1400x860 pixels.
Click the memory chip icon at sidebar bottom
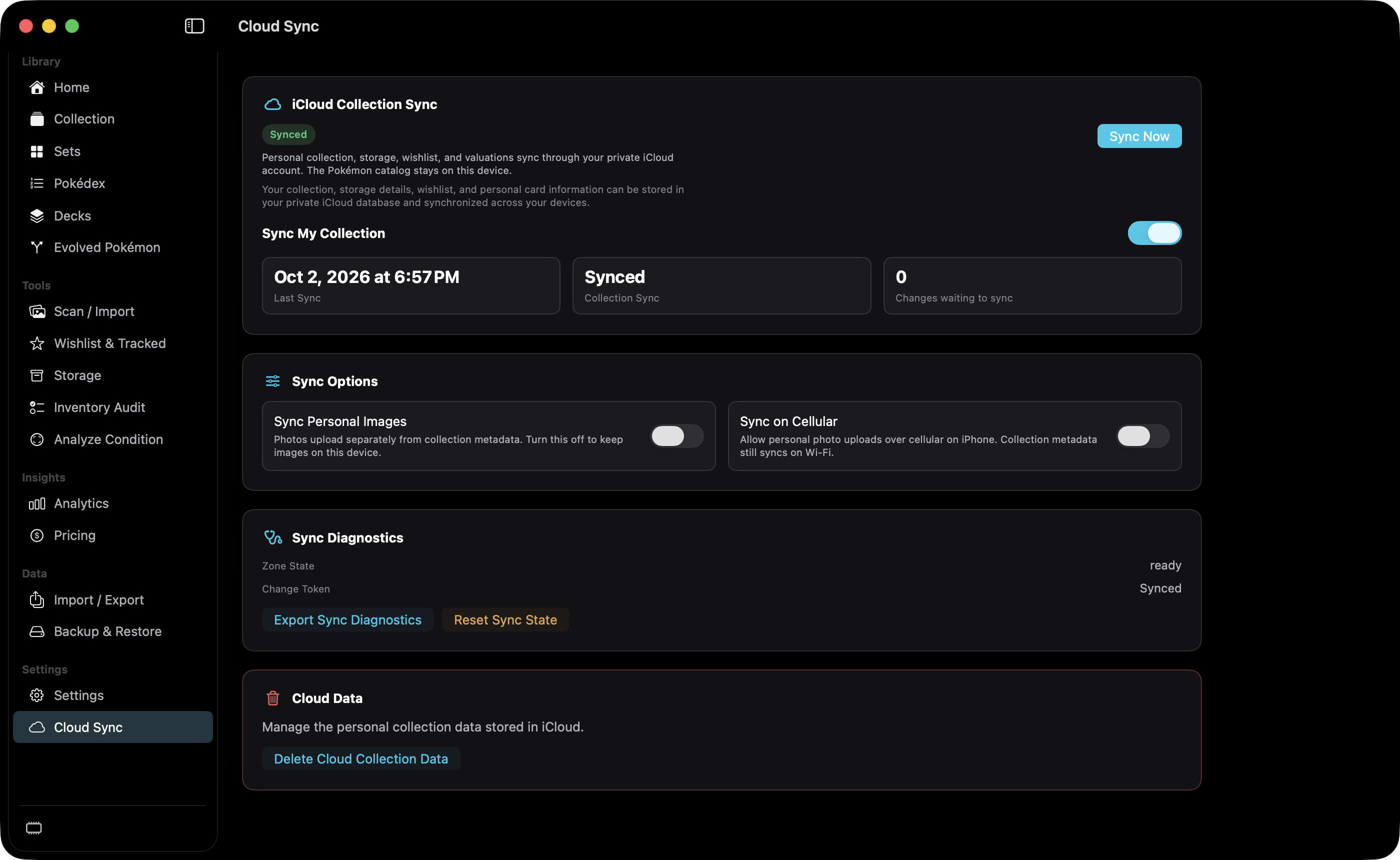34,827
